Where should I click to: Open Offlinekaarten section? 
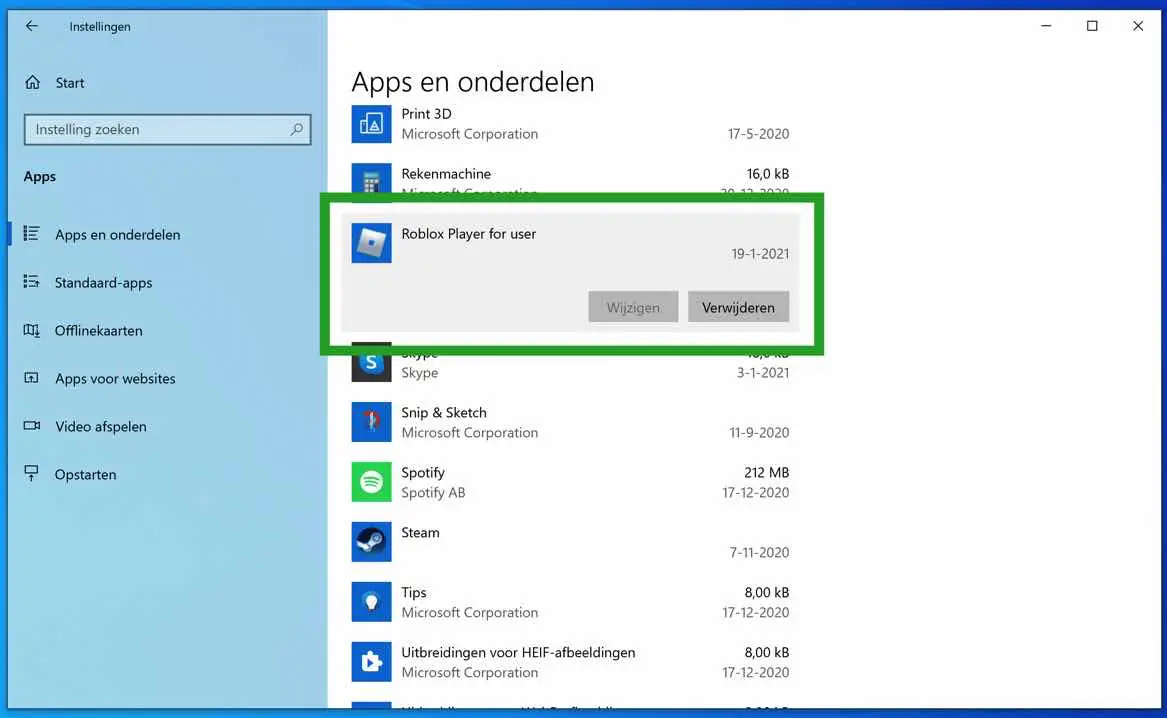click(x=98, y=330)
